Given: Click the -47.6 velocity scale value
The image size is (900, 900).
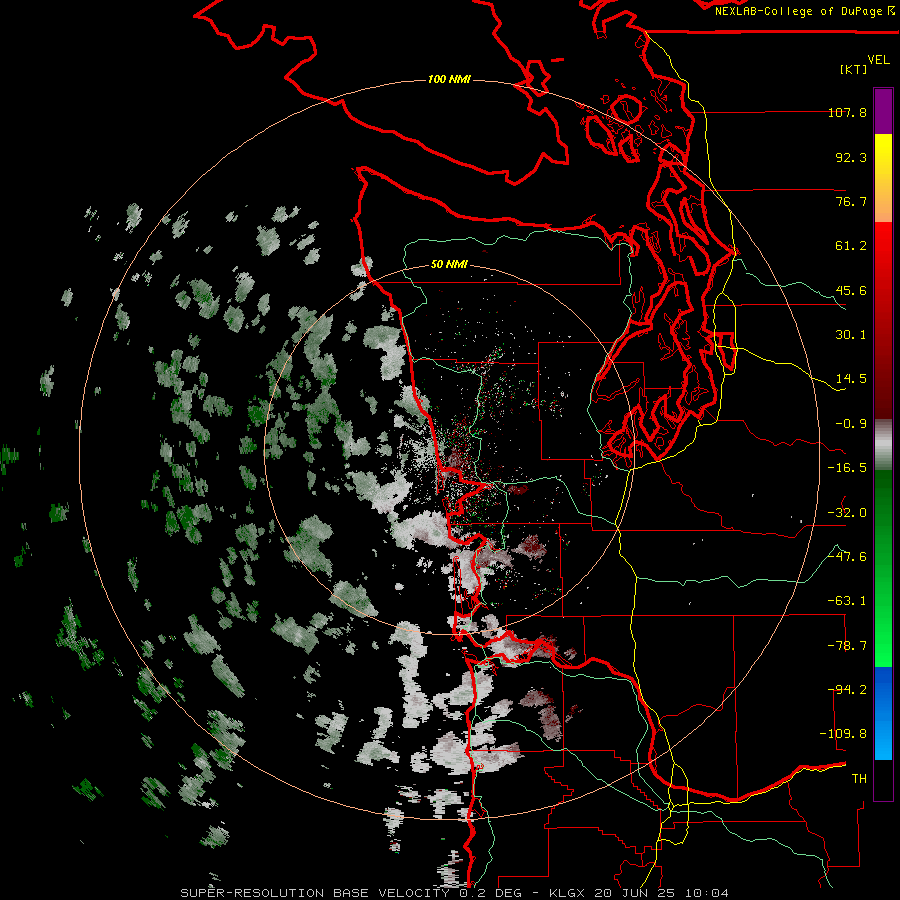Looking at the screenshot, I should point(847,557).
